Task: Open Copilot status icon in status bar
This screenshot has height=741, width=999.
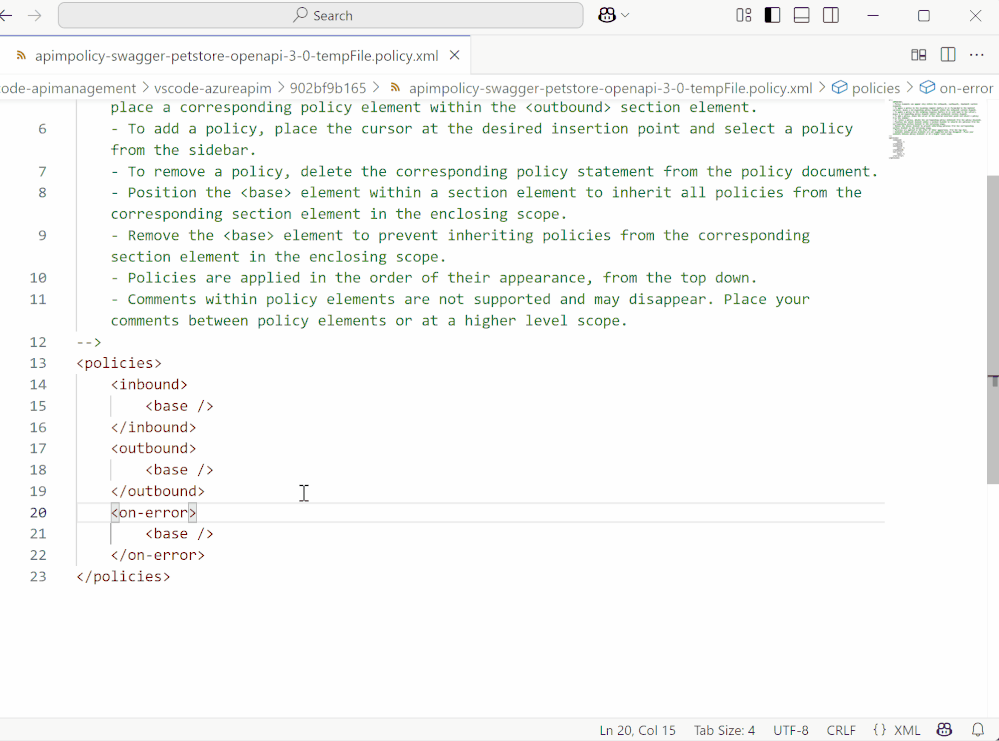Action: tap(944, 730)
